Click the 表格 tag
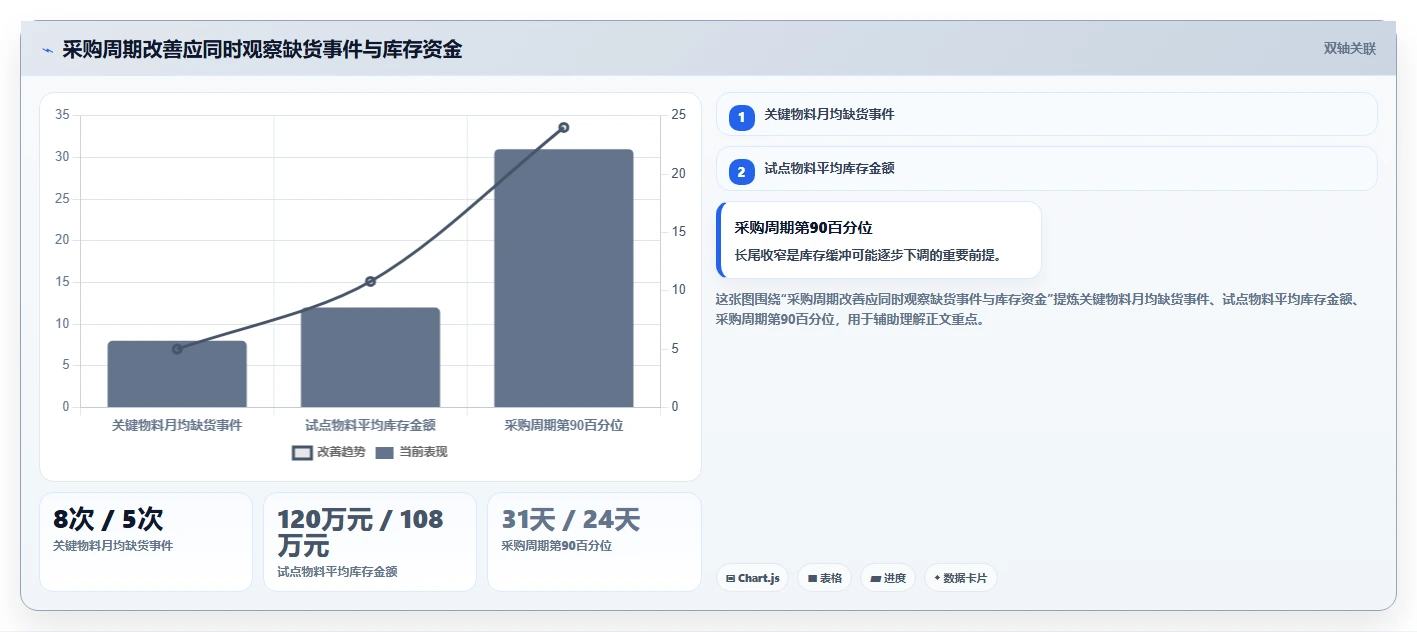 click(x=825, y=578)
